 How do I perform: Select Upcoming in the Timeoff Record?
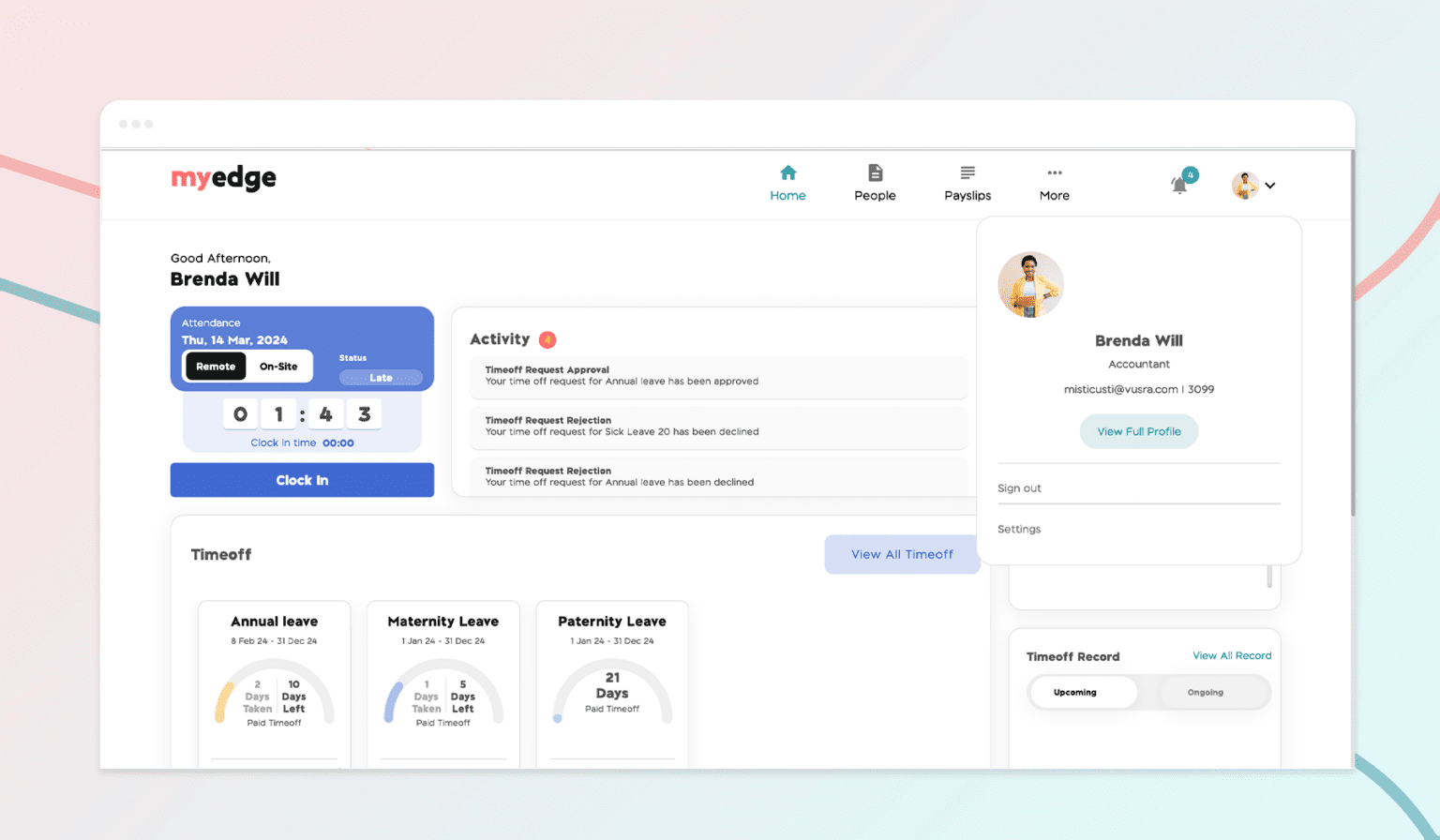click(1082, 692)
